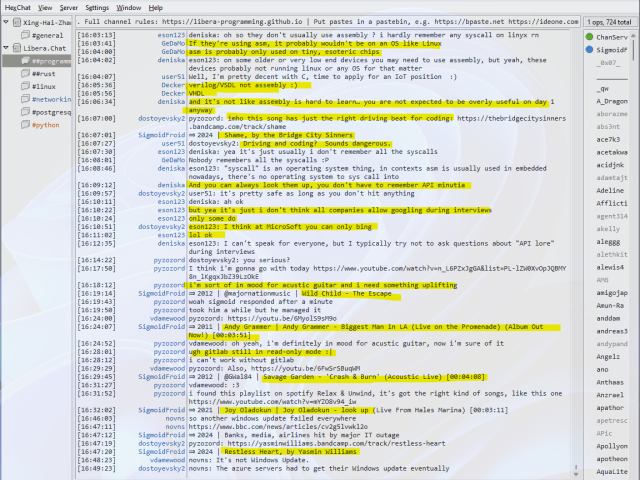
Task: Select user A_Dragon in the user list
Action: pyautogui.click(x=612, y=101)
